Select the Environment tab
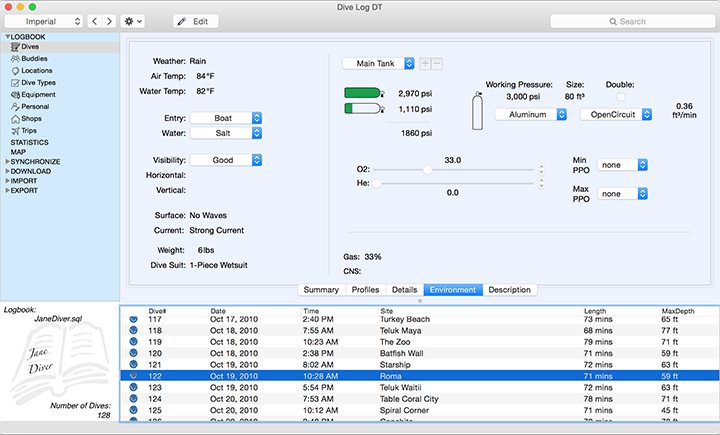 pyautogui.click(x=453, y=290)
